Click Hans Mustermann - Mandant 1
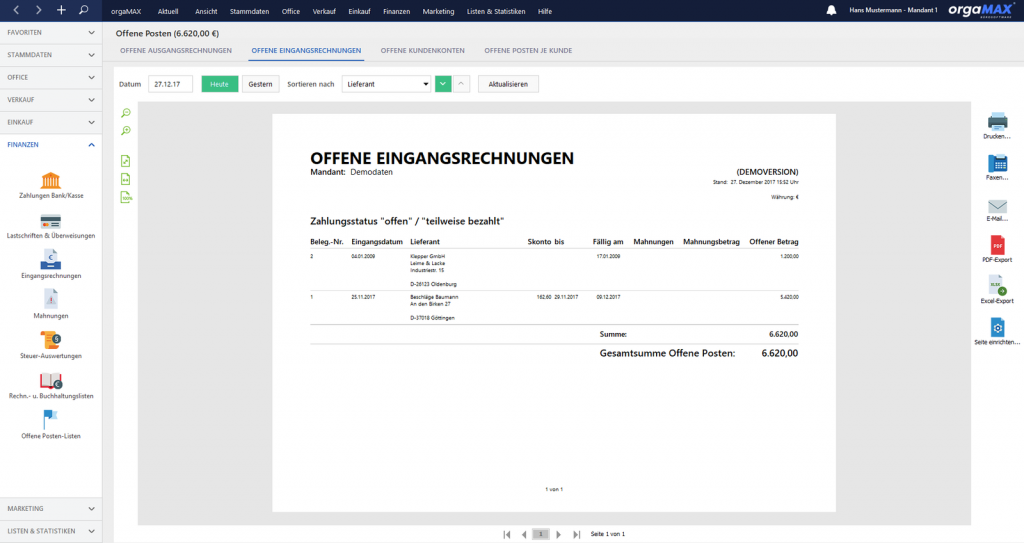The height and width of the screenshot is (543, 1024). coord(893,10)
